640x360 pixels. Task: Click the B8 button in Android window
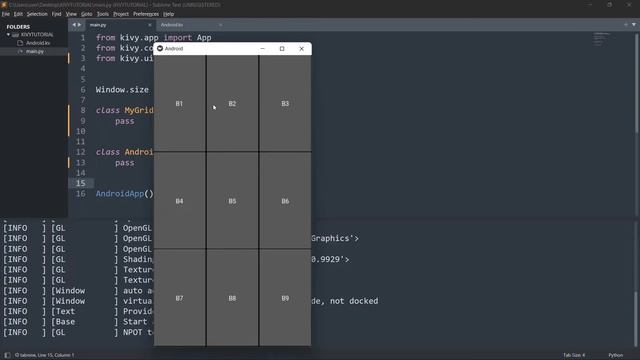[232, 298]
